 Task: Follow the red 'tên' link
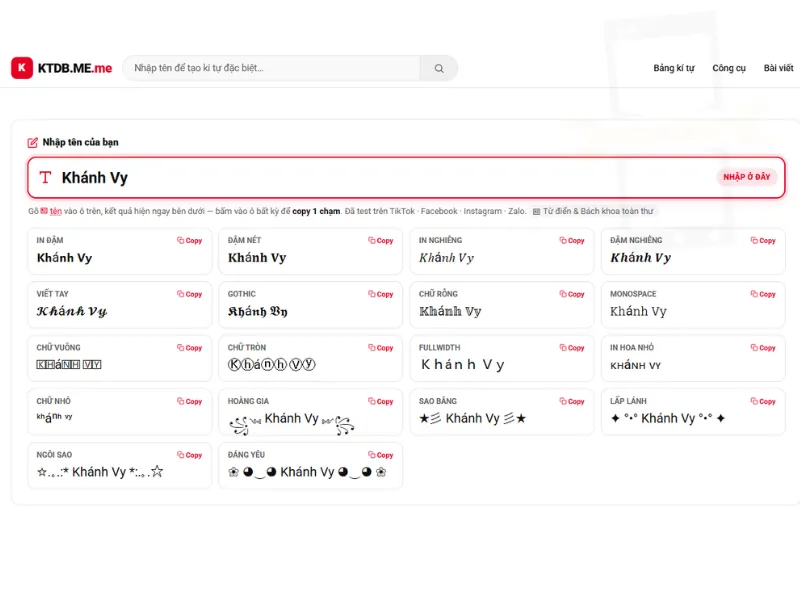coord(56,211)
